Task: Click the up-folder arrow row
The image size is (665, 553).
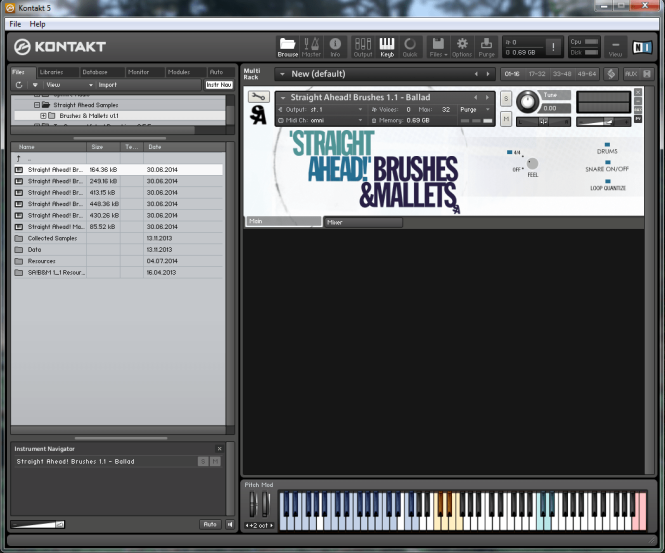Action: pyautogui.click(x=117, y=159)
